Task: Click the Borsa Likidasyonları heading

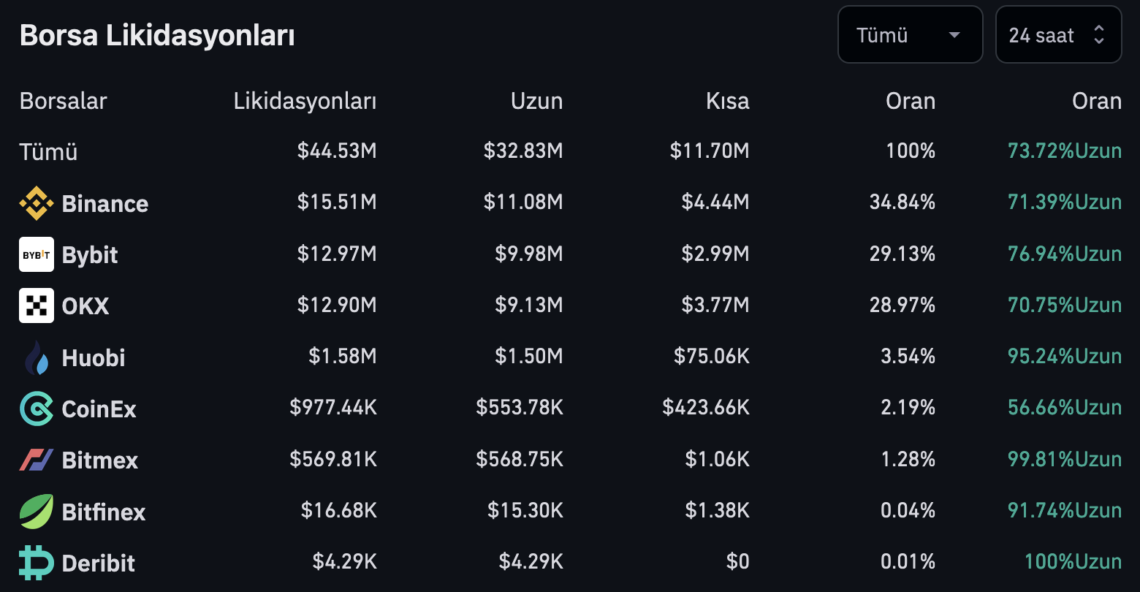Action: (x=157, y=36)
